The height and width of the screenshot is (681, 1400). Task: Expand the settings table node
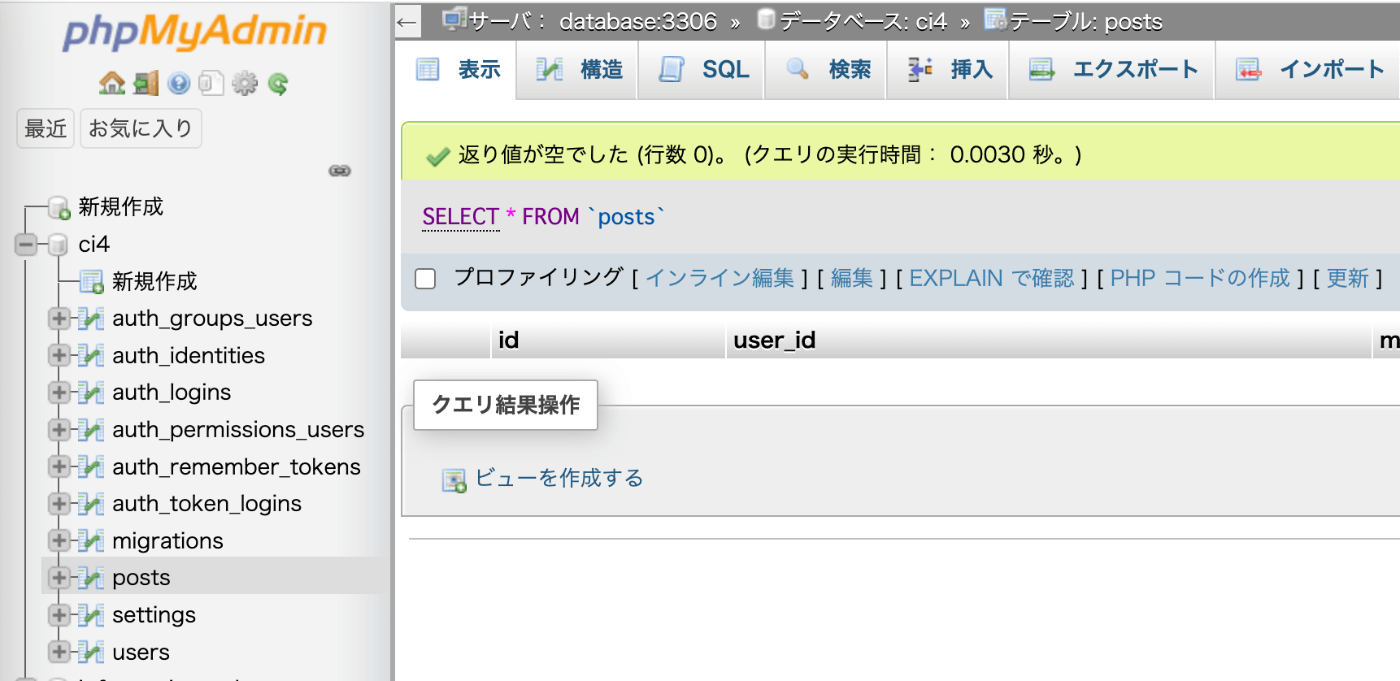tap(59, 615)
